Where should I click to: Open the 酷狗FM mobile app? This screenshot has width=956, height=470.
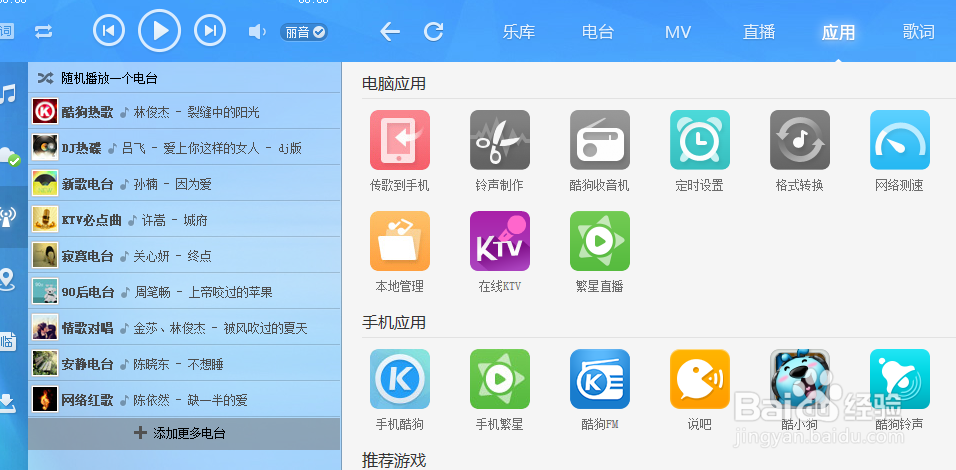[599, 379]
